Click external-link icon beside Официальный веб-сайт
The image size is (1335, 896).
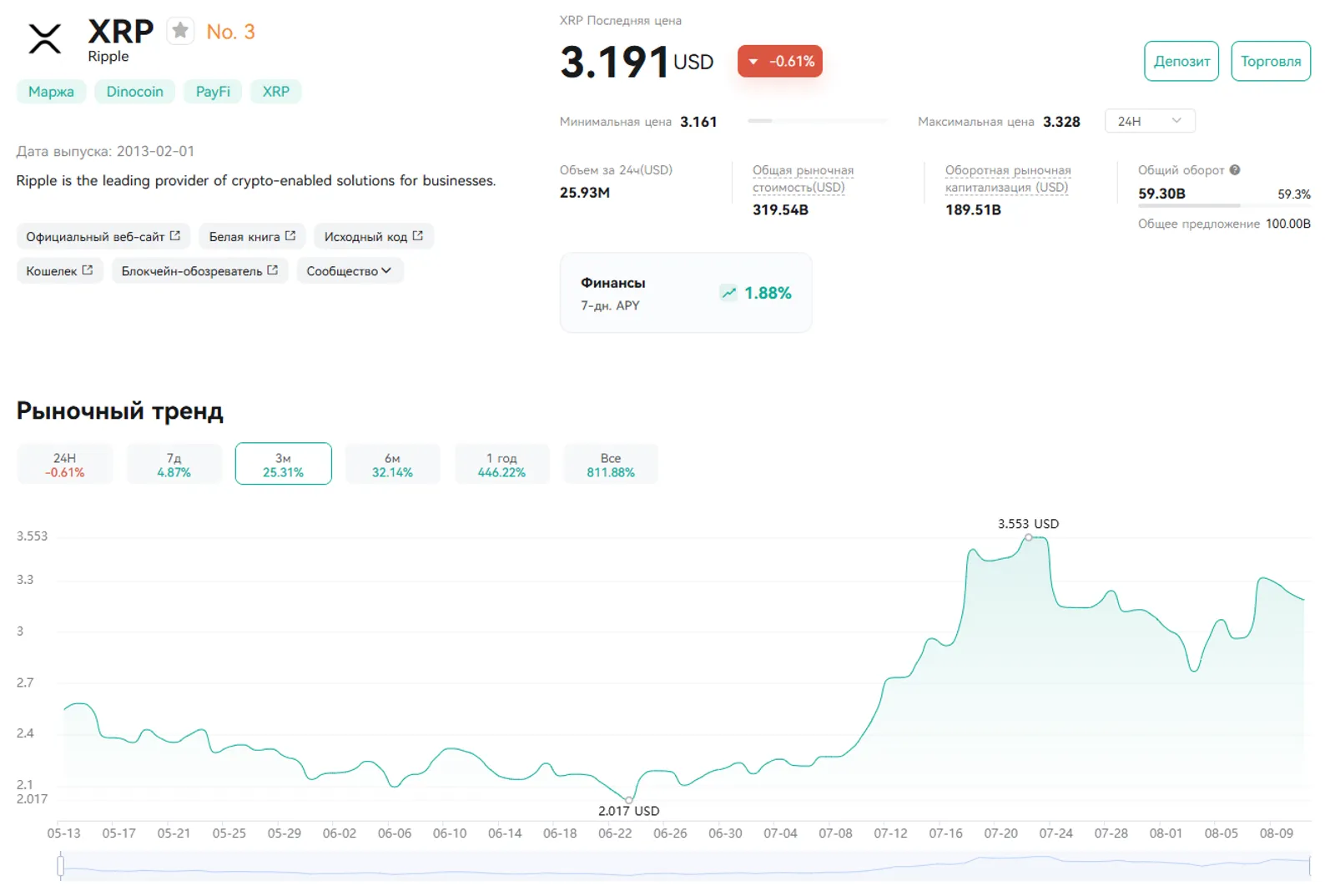tap(175, 236)
